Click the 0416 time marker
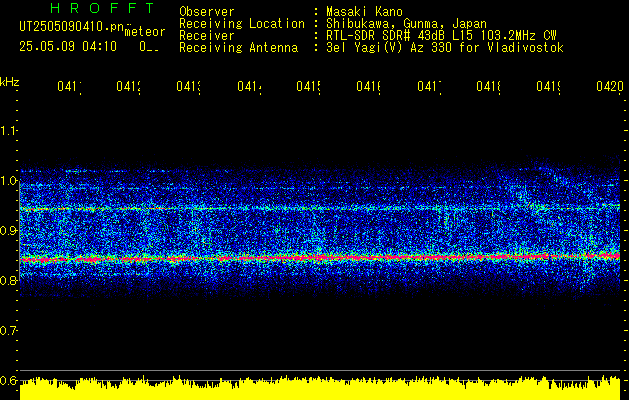This screenshot has width=629, height=400. click(x=369, y=86)
